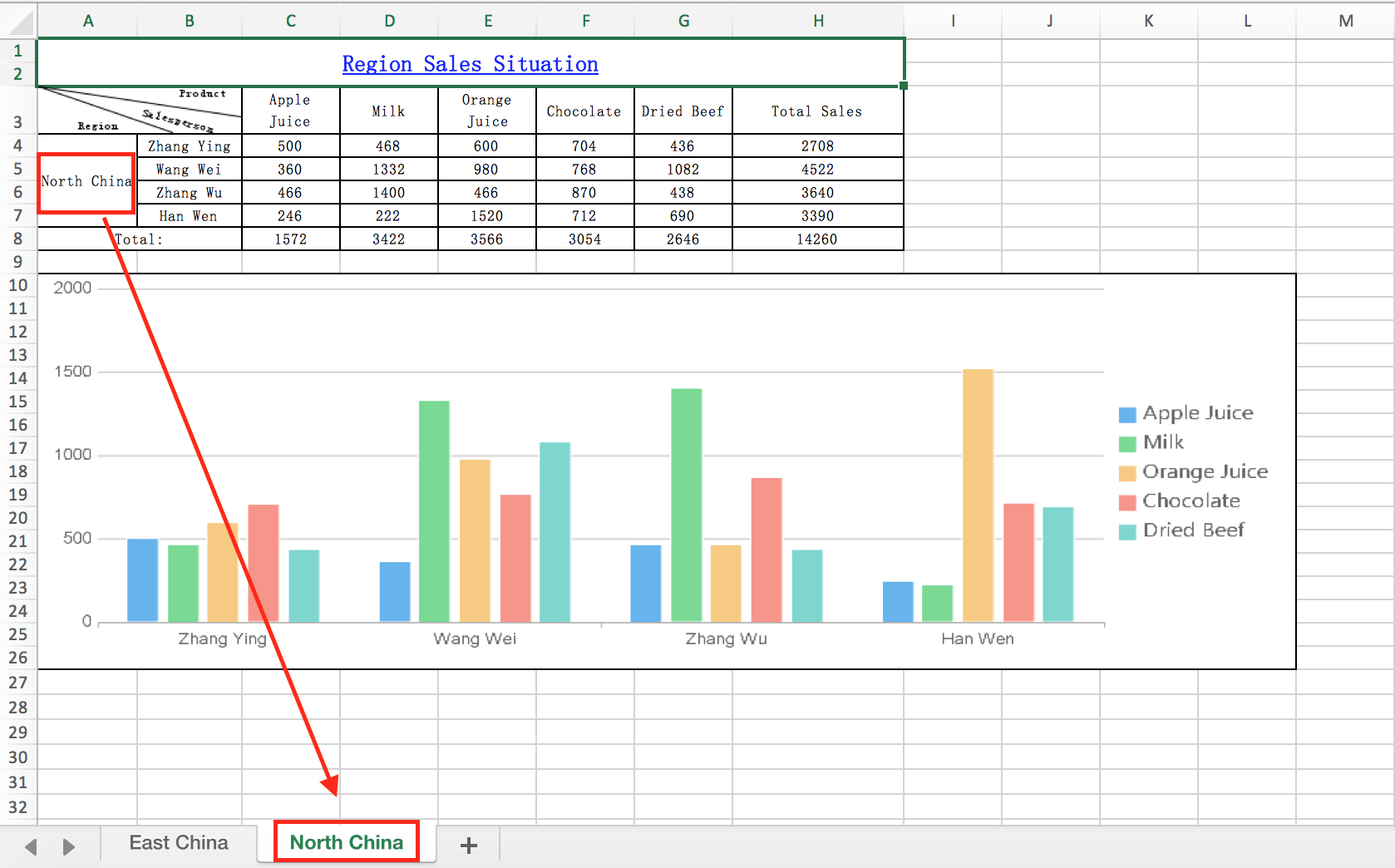Click the next sheet navigation arrow
This screenshot has height=868, width=1395.
pos(68,845)
